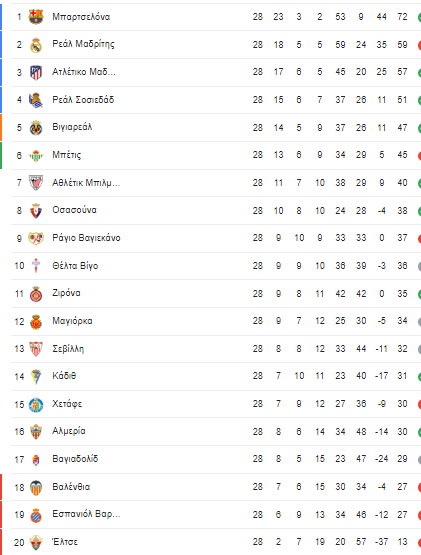This screenshot has width=421, height=555.
Task: Click the Atlético Madrid crest icon
Action: (x=36, y=72)
